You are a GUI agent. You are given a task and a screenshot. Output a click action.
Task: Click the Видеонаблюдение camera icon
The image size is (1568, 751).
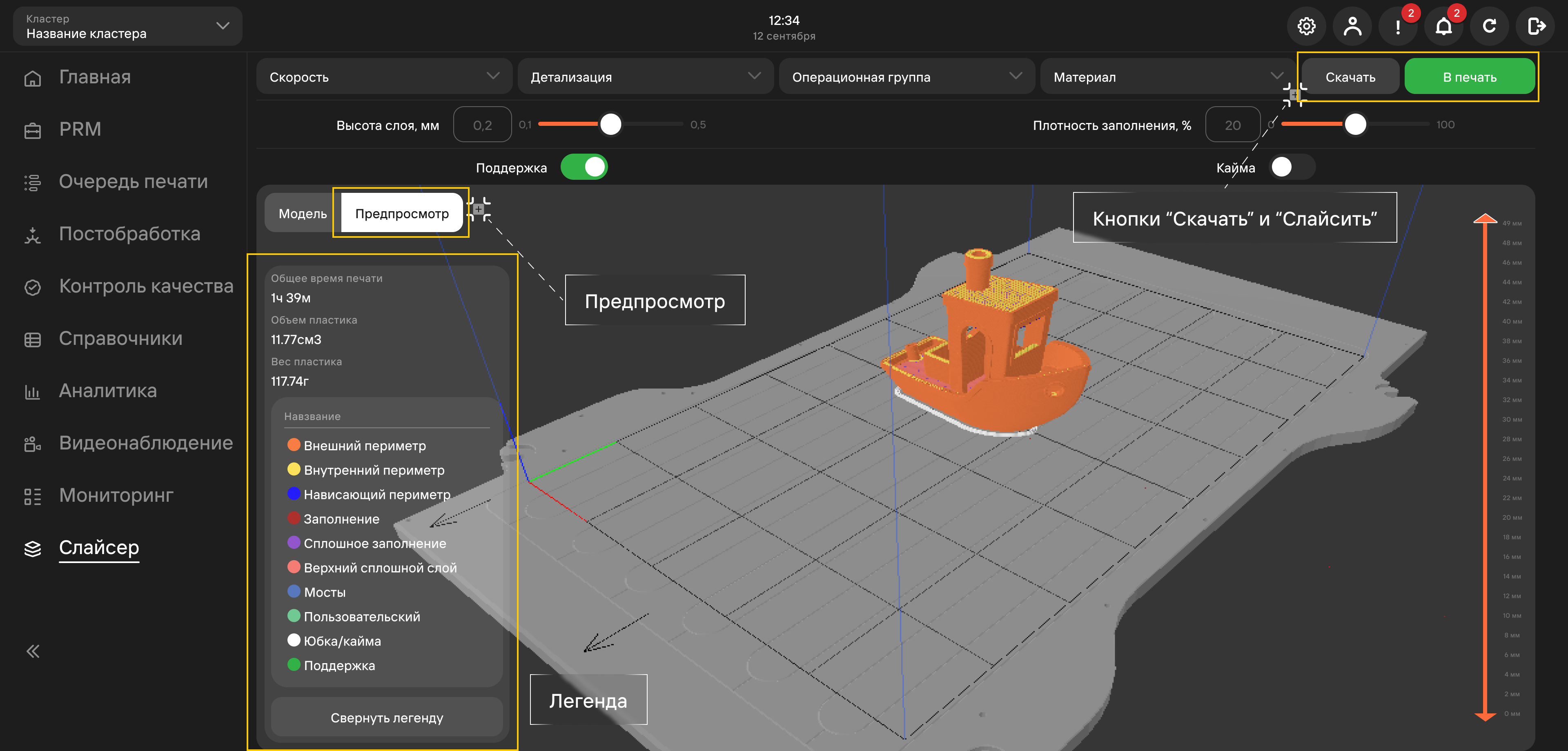[x=32, y=444]
